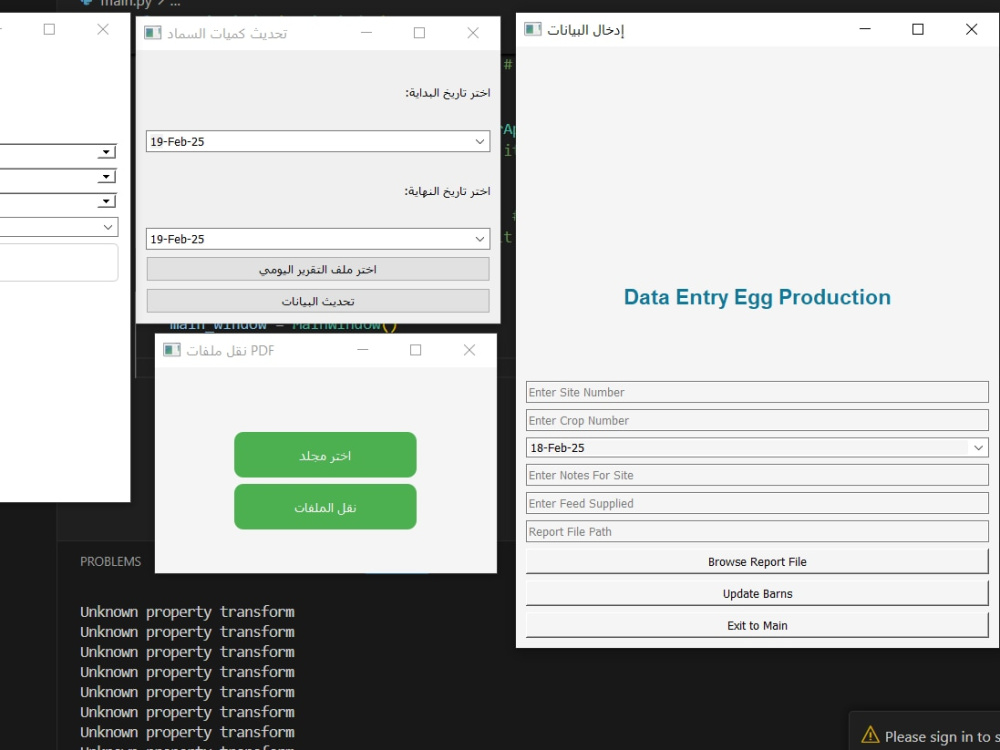Viewport: 1000px width, 750px height.
Task: Expand the fourth chevron dropdown in leftmost window
Action: coord(108,227)
